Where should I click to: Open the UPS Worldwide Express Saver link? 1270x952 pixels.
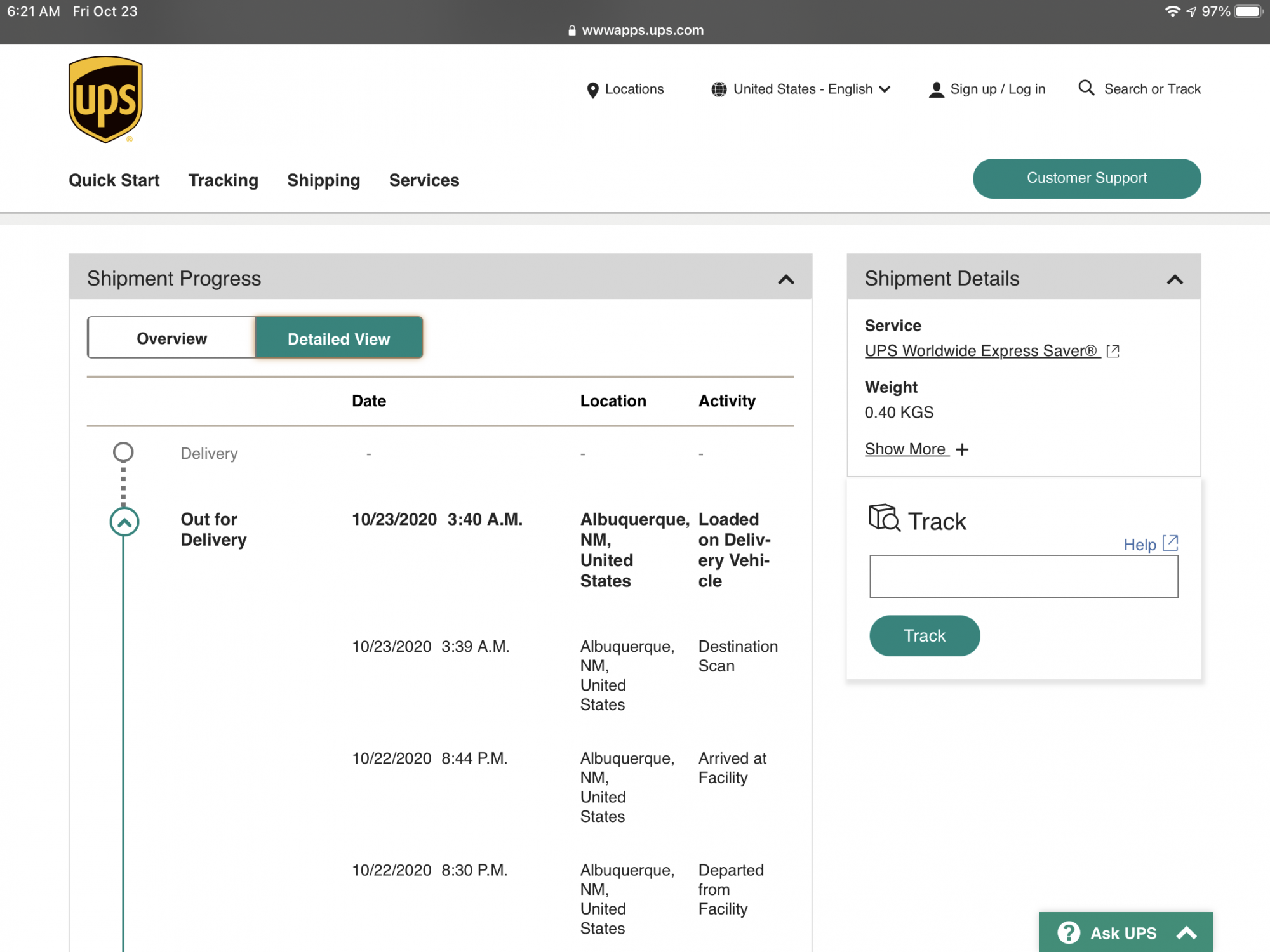[x=982, y=351]
